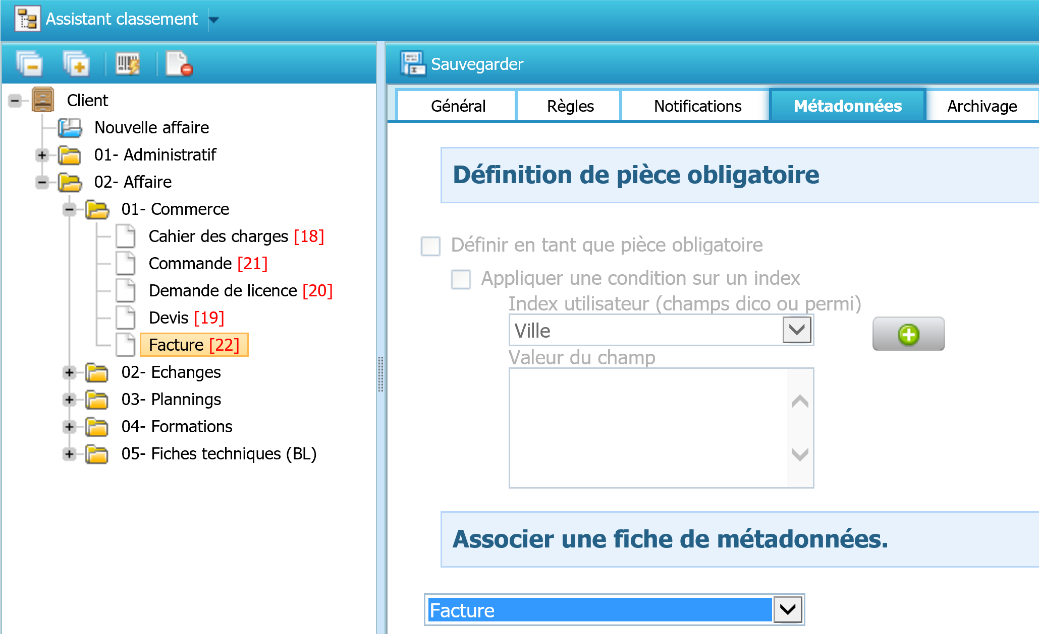Click the delete document icon with red minus

tap(179, 64)
